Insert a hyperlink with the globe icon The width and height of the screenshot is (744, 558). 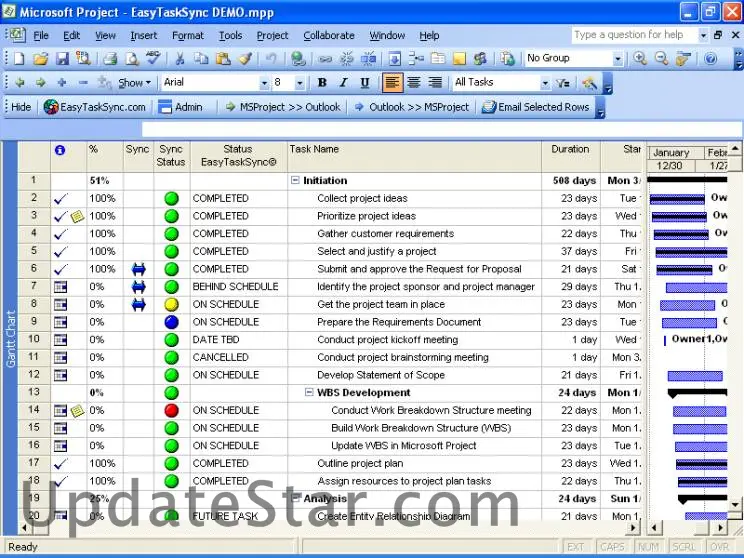click(298, 59)
